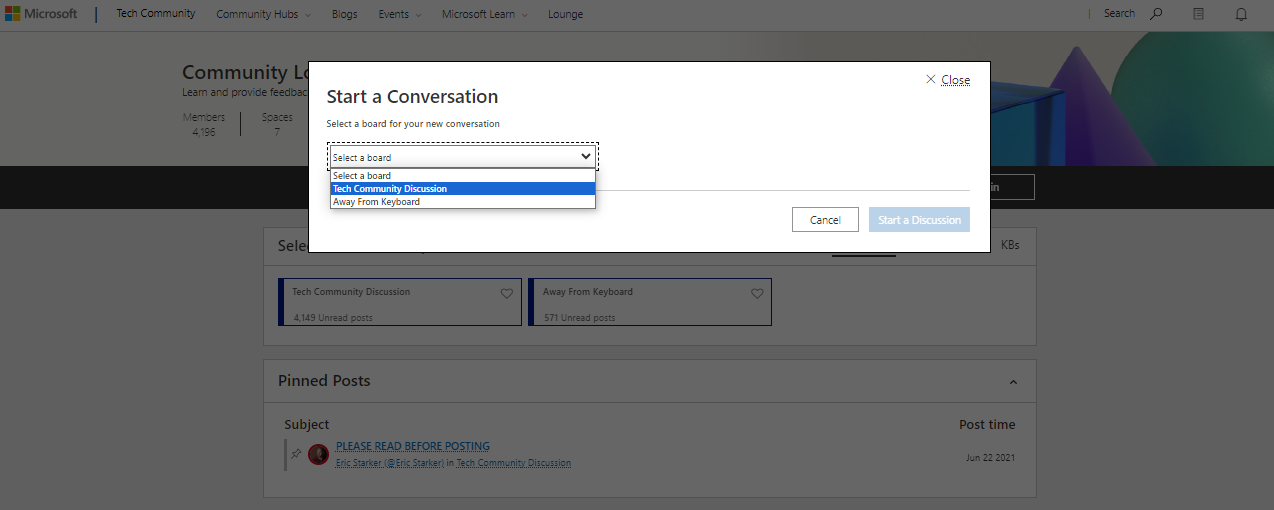This screenshot has height=510, width=1274.
Task: Click the 4,149 Unread posts text
Action: click(x=333, y=318)
